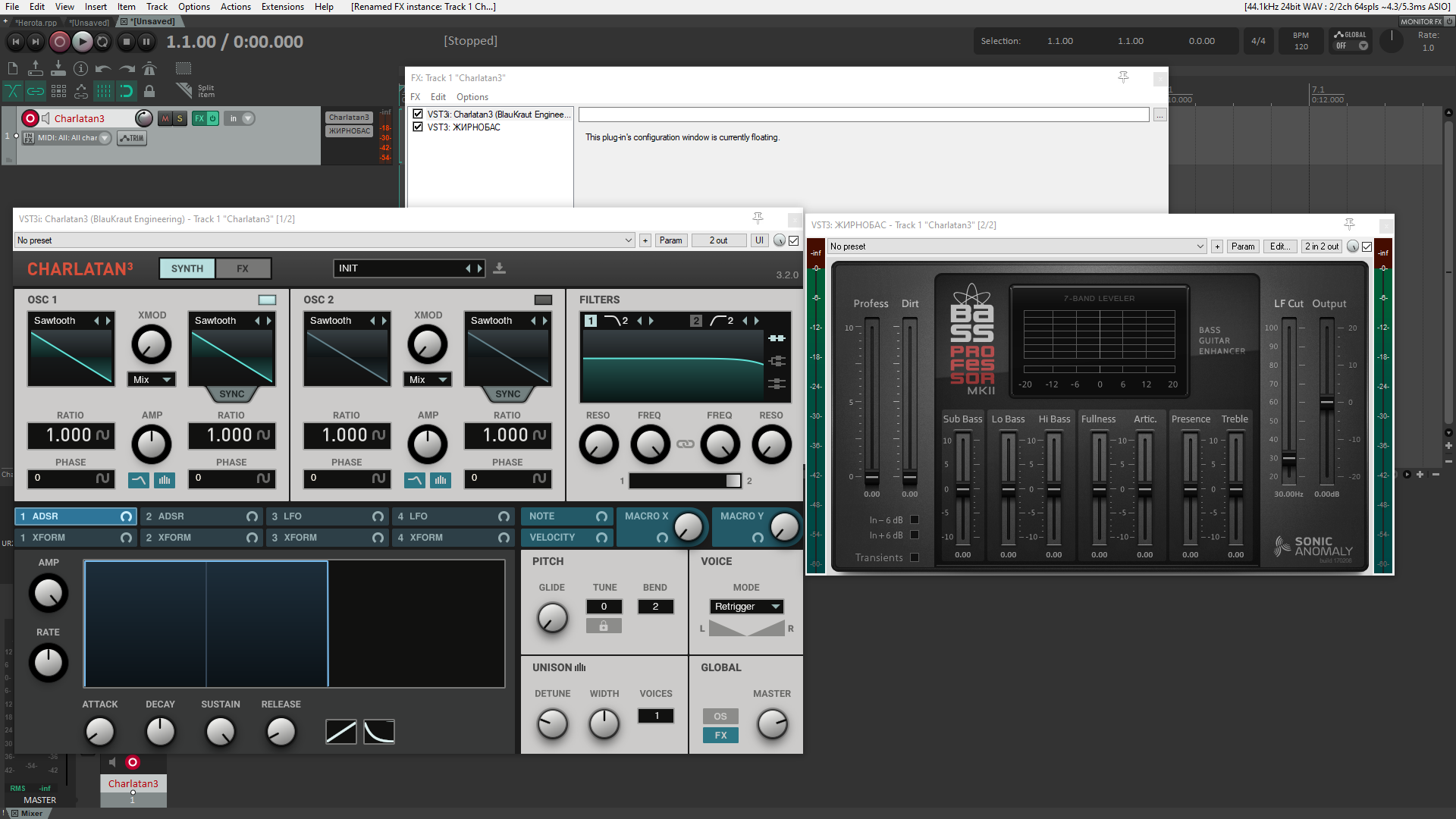Adjust the Sub Bass fader
This screenshot has height=819, width=1456.
pos(962,489)
